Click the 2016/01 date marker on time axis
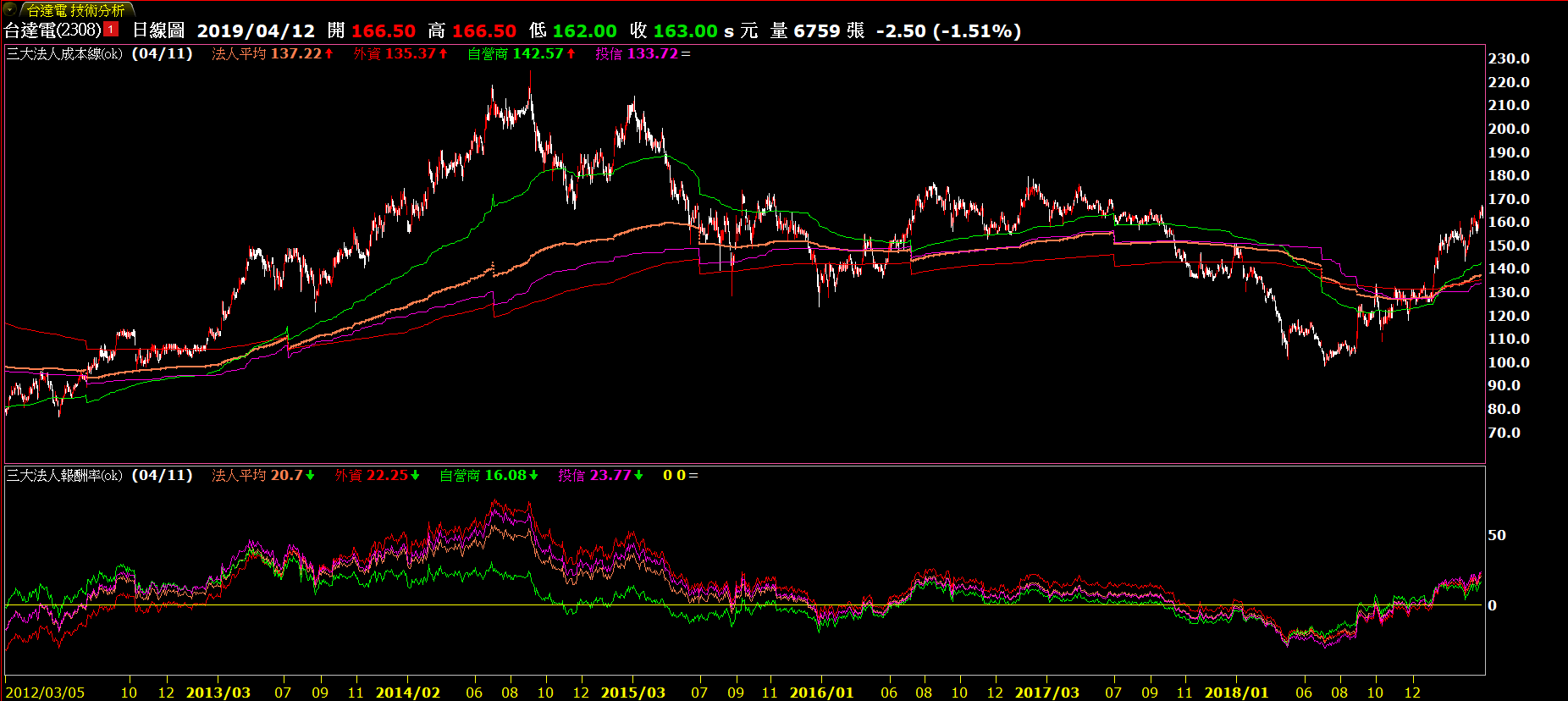The image size is (1568, 701). pos(821,692)
